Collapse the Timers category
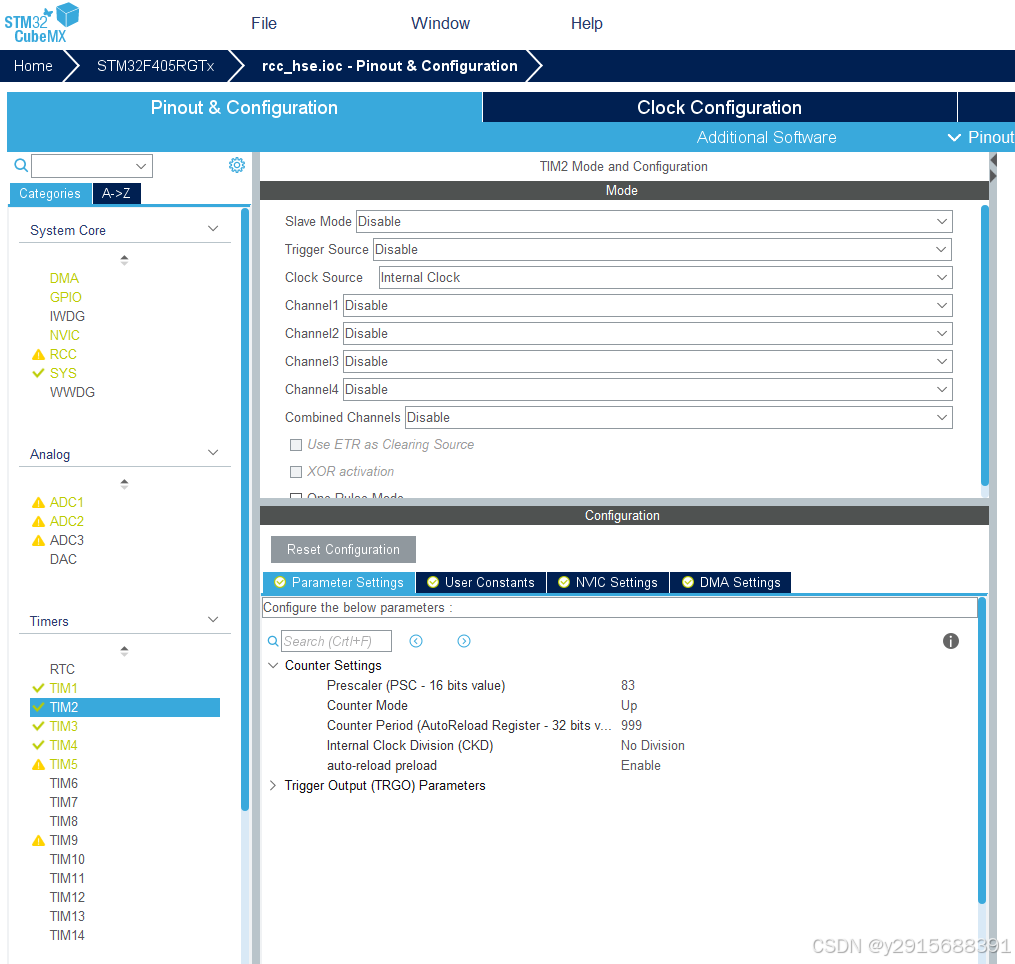The image size is (1015, 964). pos(213,620)
